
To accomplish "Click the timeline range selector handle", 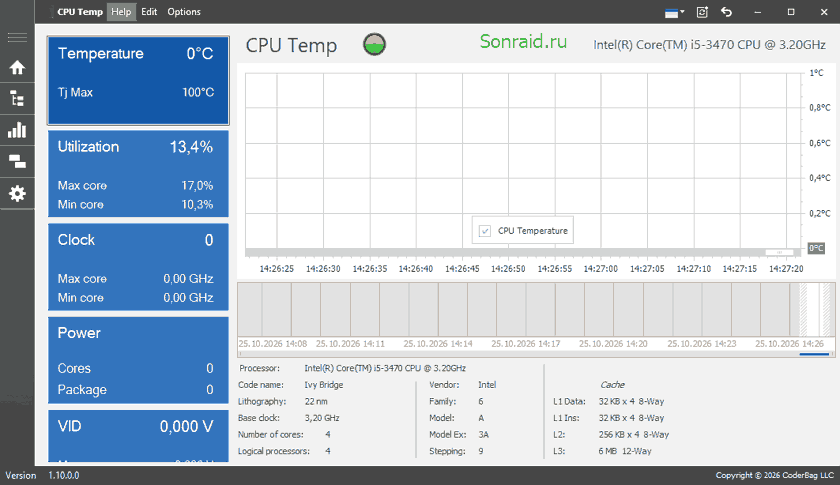I will (814, 309).
